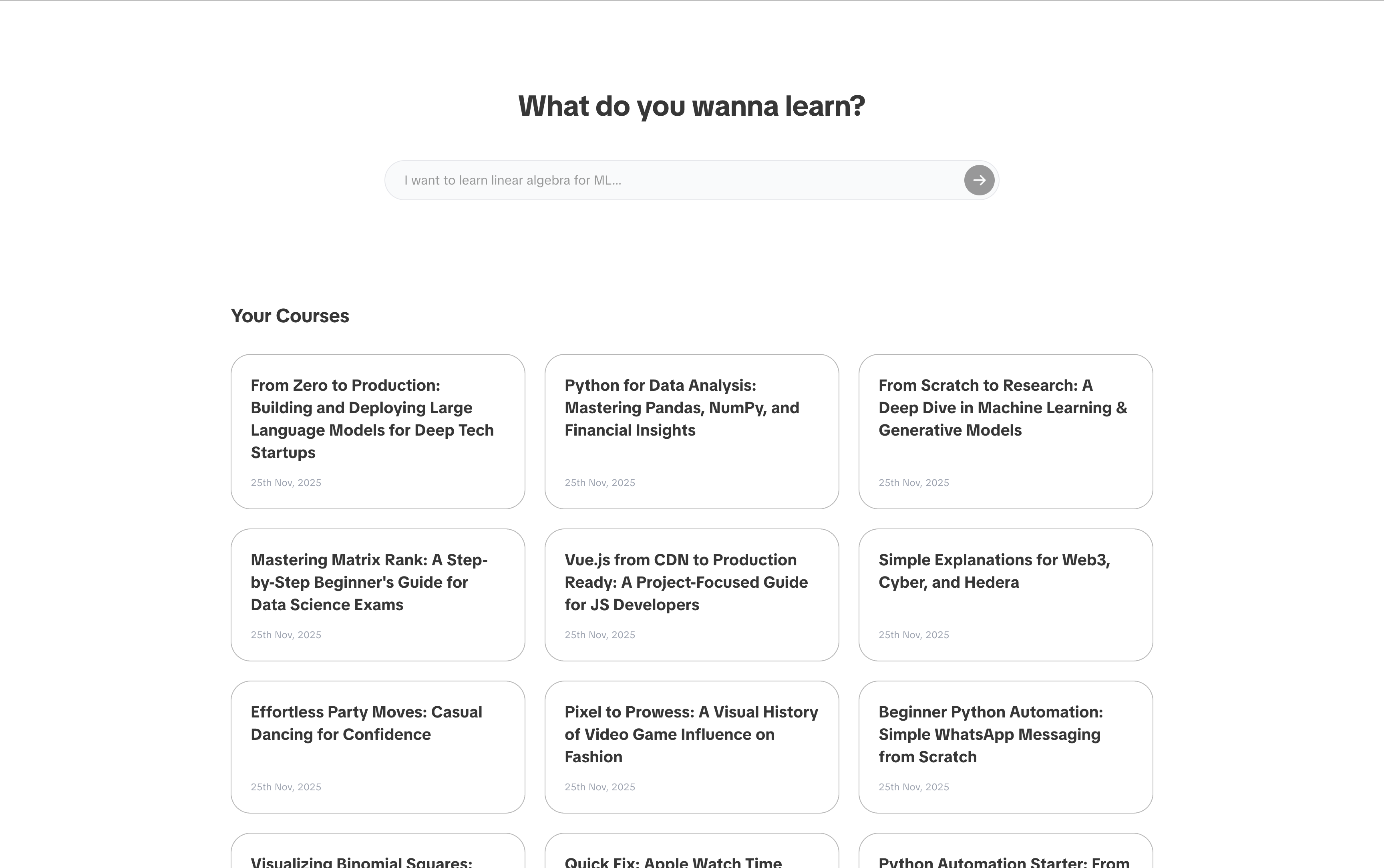Select 'From Scratch to Research' machine learning course
Screen dimensions: 1384x868
[x=1006, y=431]
